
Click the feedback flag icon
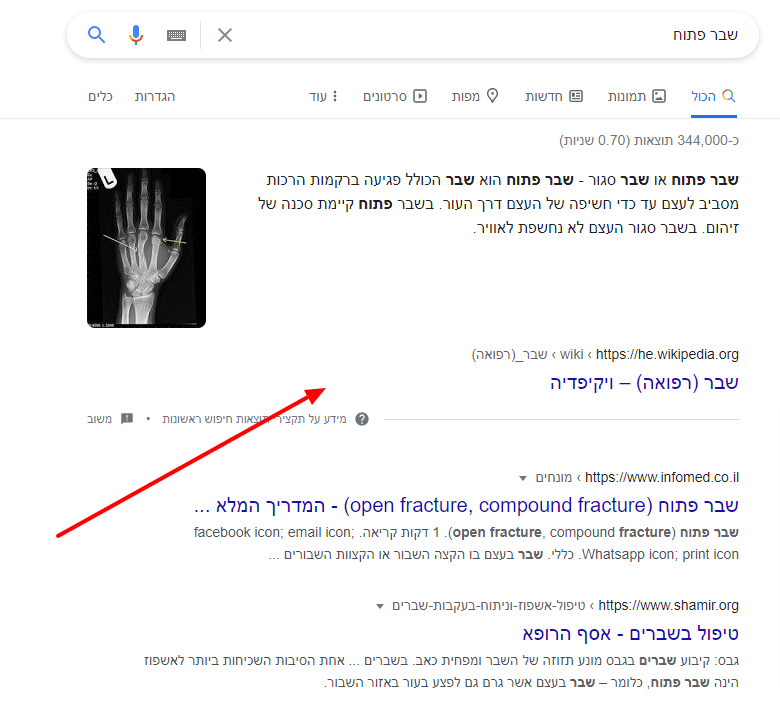coord(127,419)
